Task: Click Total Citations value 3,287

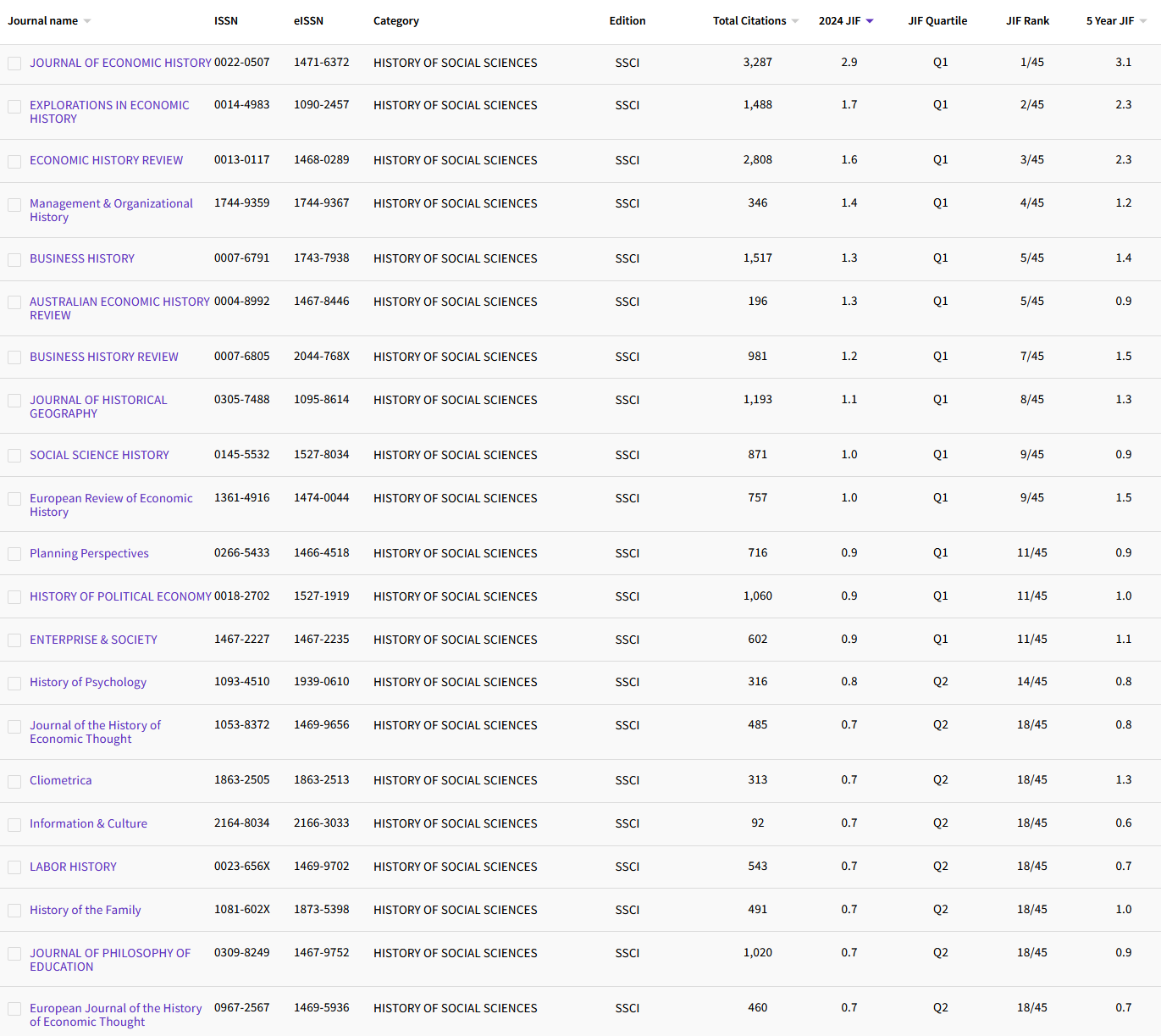Action: click(758, 63)
